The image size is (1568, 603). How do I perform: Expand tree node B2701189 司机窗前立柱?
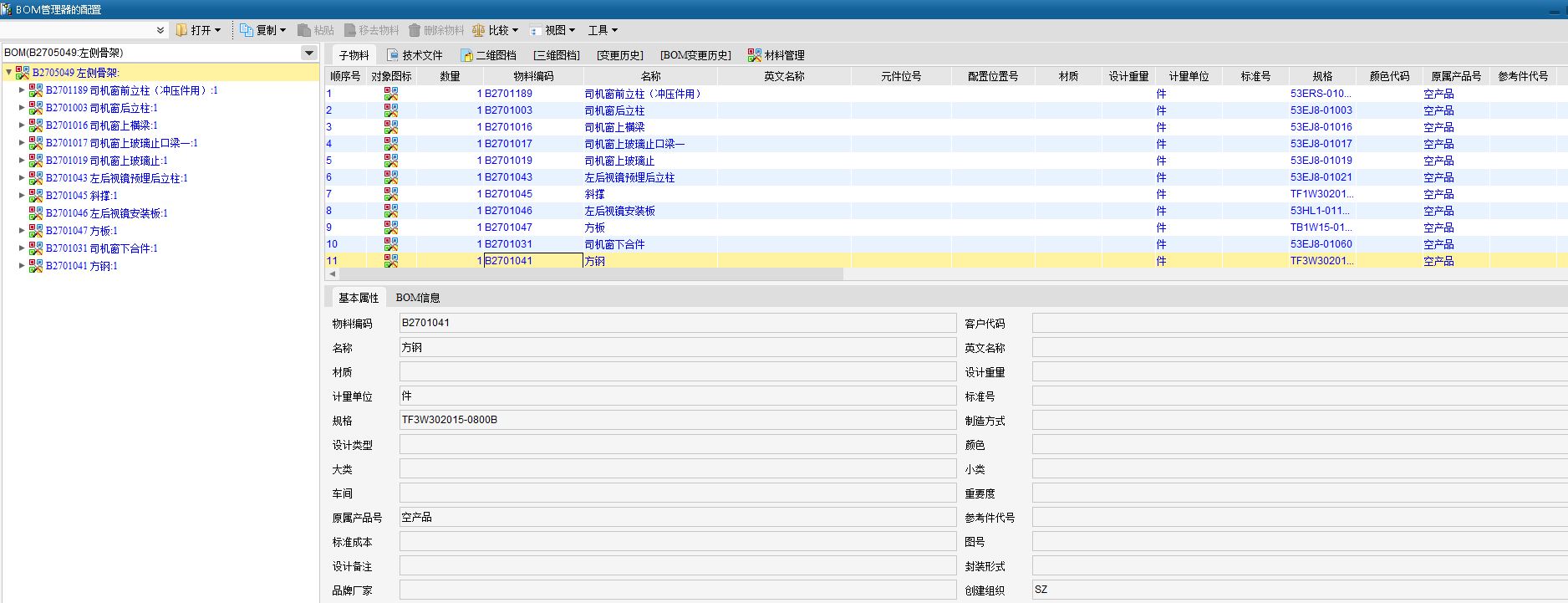(22, 89)
